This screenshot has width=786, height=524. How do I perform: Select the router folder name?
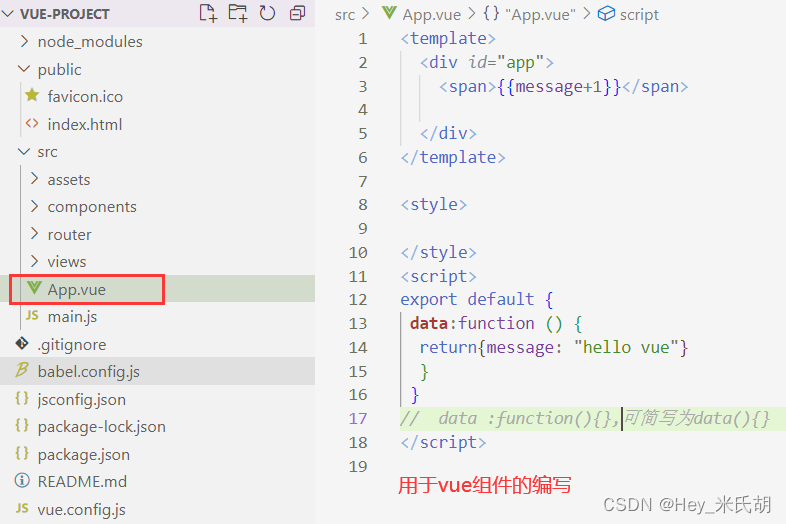[x=69, y=235]
